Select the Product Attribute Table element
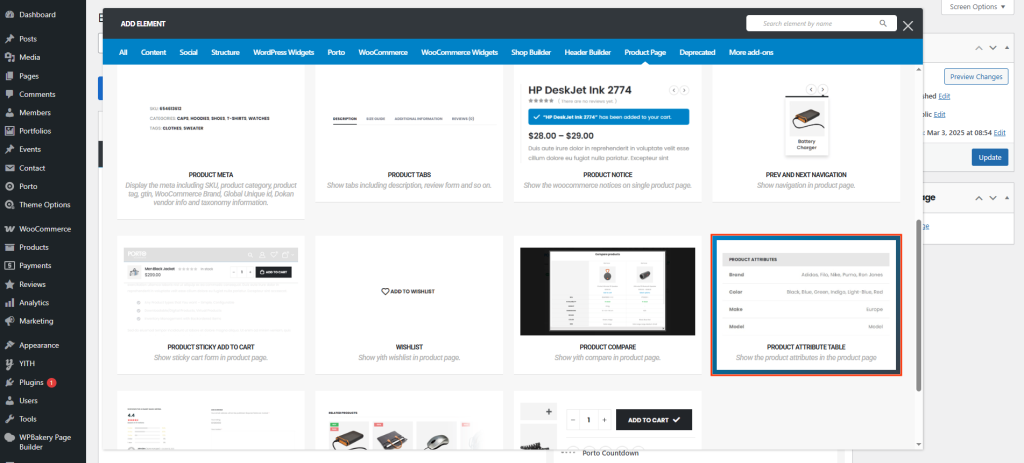1024x463 pixels. click(x=806, y=305)
